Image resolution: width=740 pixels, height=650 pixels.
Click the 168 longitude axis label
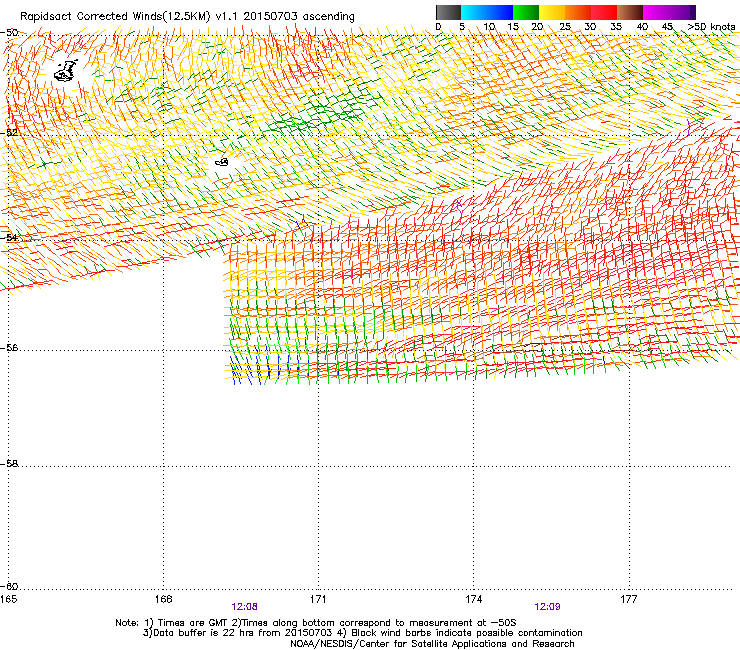click(x=163, y=599)
